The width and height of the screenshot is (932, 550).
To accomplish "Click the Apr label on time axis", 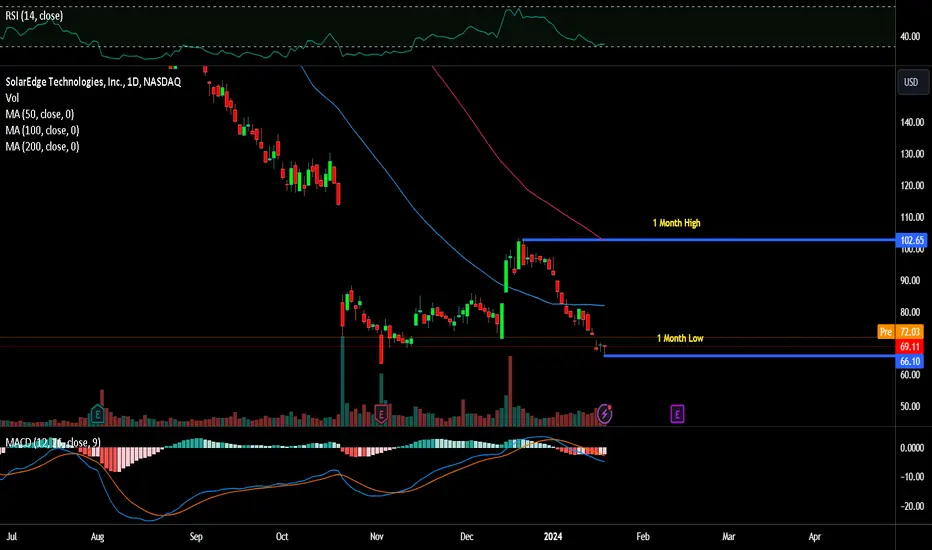I will 814,536.
